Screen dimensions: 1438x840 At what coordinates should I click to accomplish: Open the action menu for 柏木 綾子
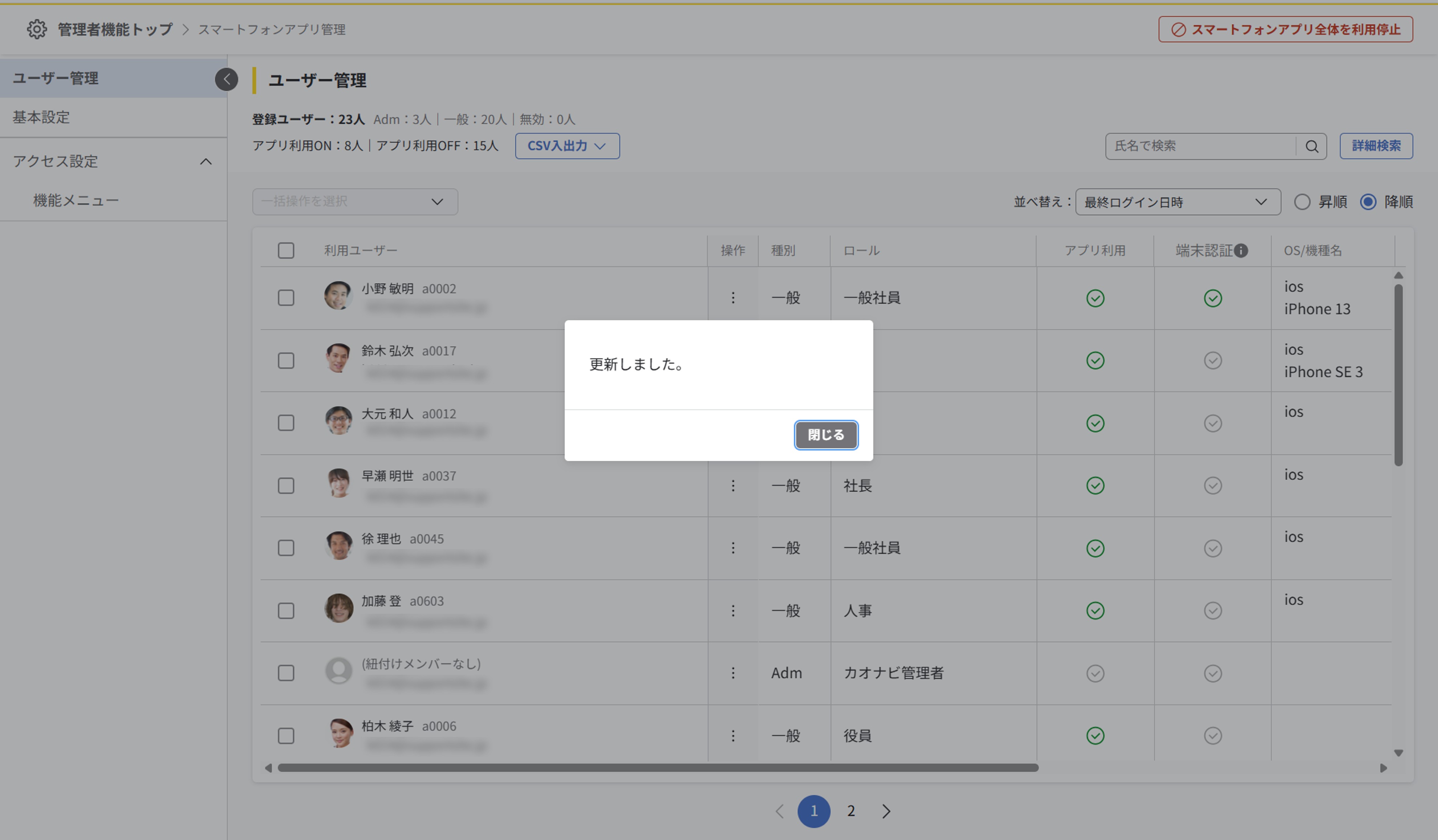(733, 735)
